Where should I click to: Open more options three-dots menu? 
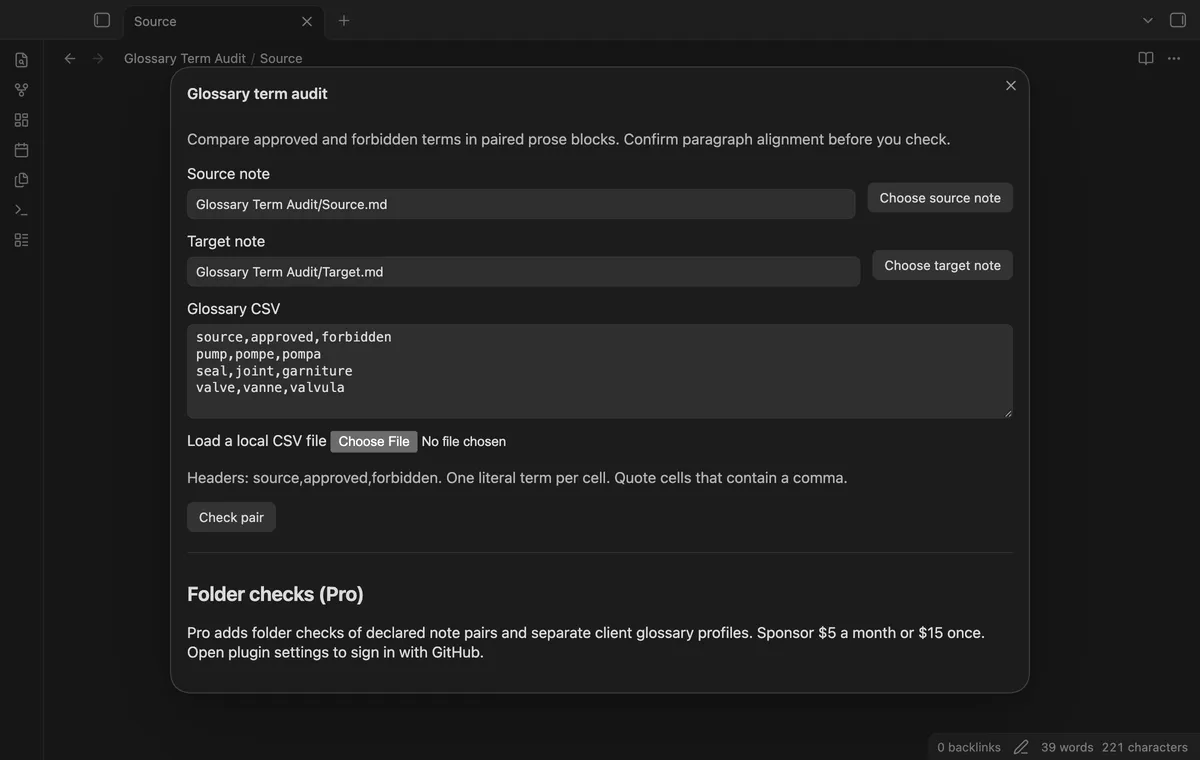point(1175,58)
